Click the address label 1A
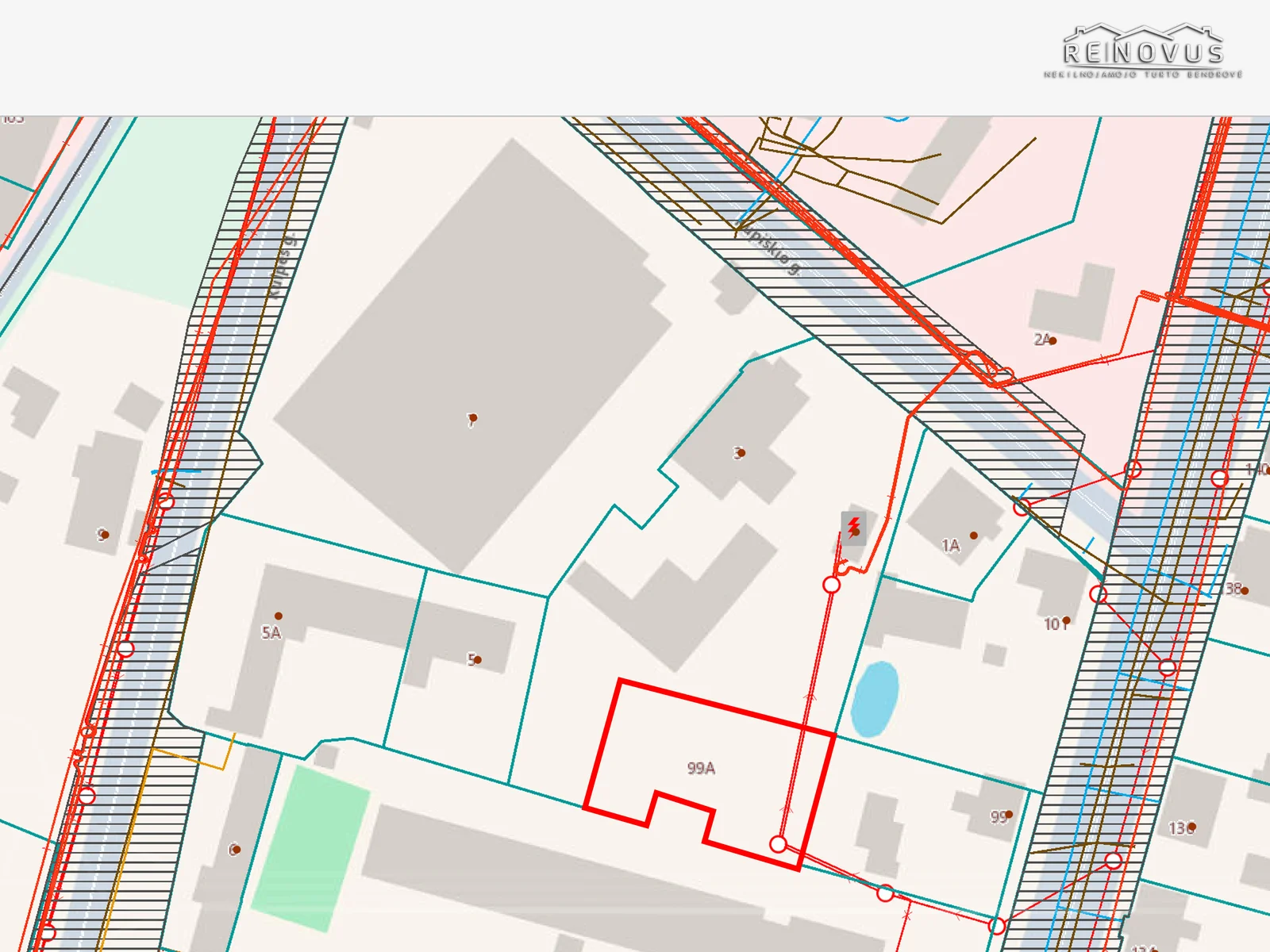 pyautogui.click(x=950, y=545)
